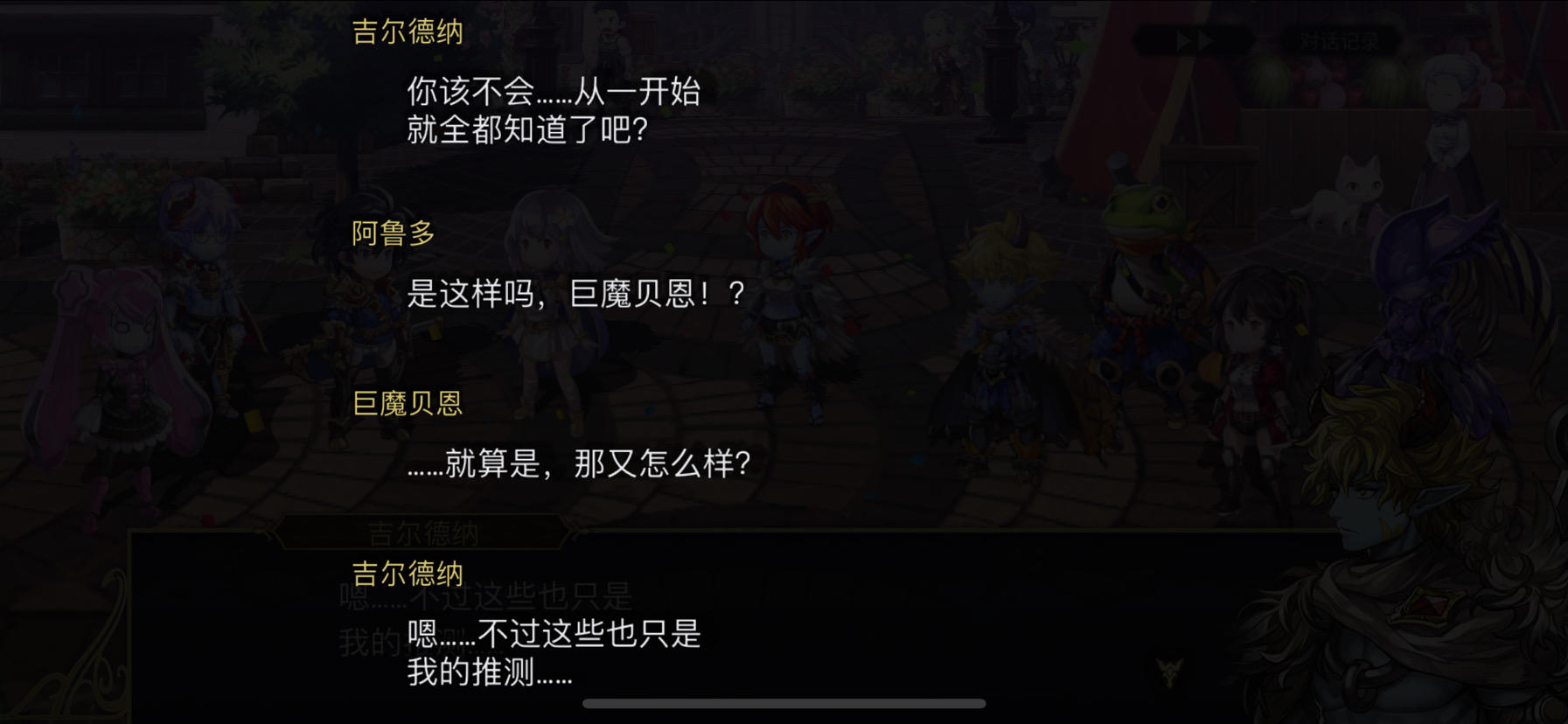Select the first 吉尔德纳 speaker name
The image size is (1568, 724).
[x=408, y=32]
